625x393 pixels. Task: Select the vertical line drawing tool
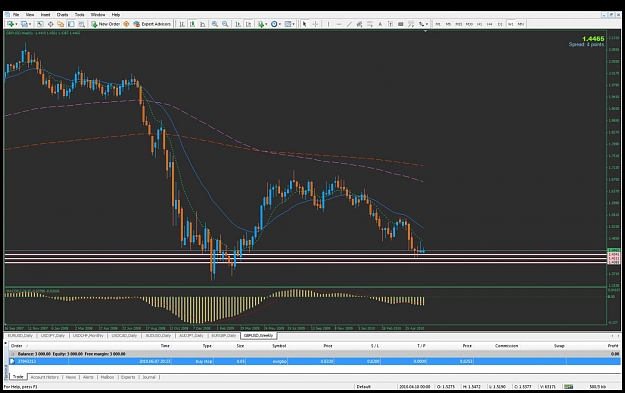pos(328,24)
